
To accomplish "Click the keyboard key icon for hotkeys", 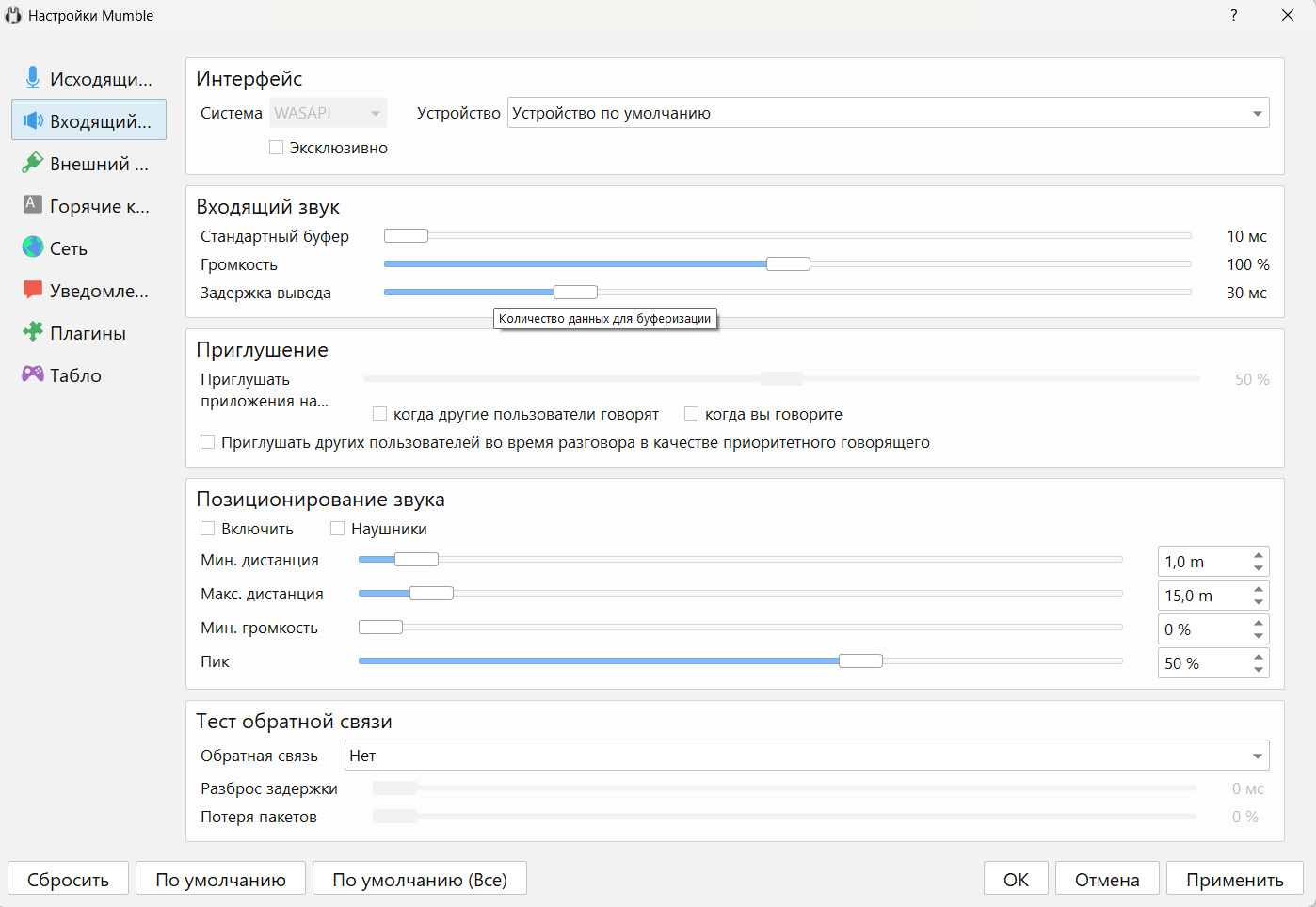I will [33, 204].
